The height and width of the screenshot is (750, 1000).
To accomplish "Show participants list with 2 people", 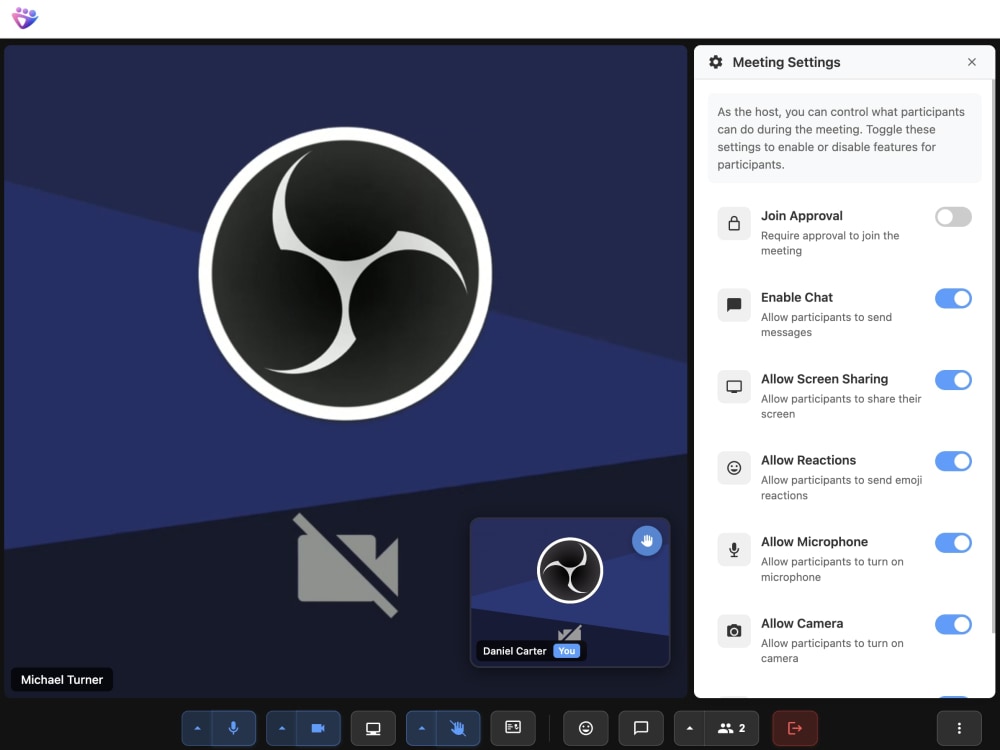I will (732, 728).
